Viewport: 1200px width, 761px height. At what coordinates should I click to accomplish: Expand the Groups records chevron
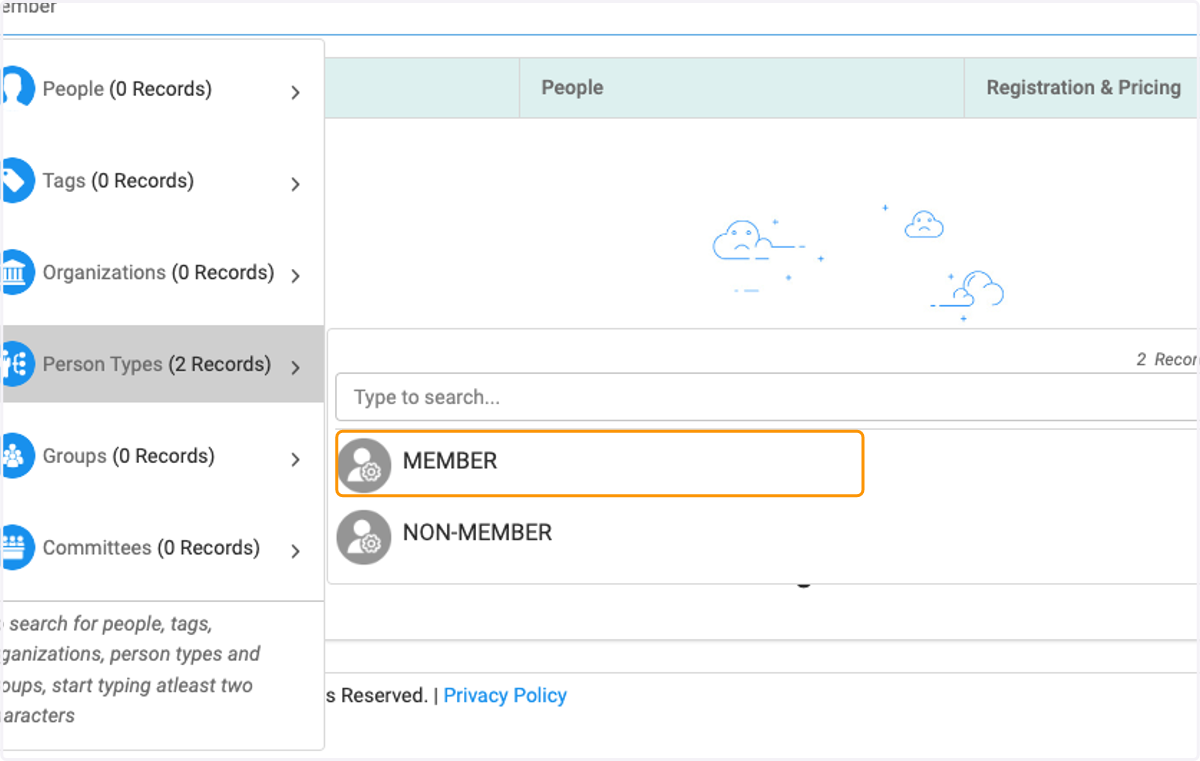pos(295,460)
